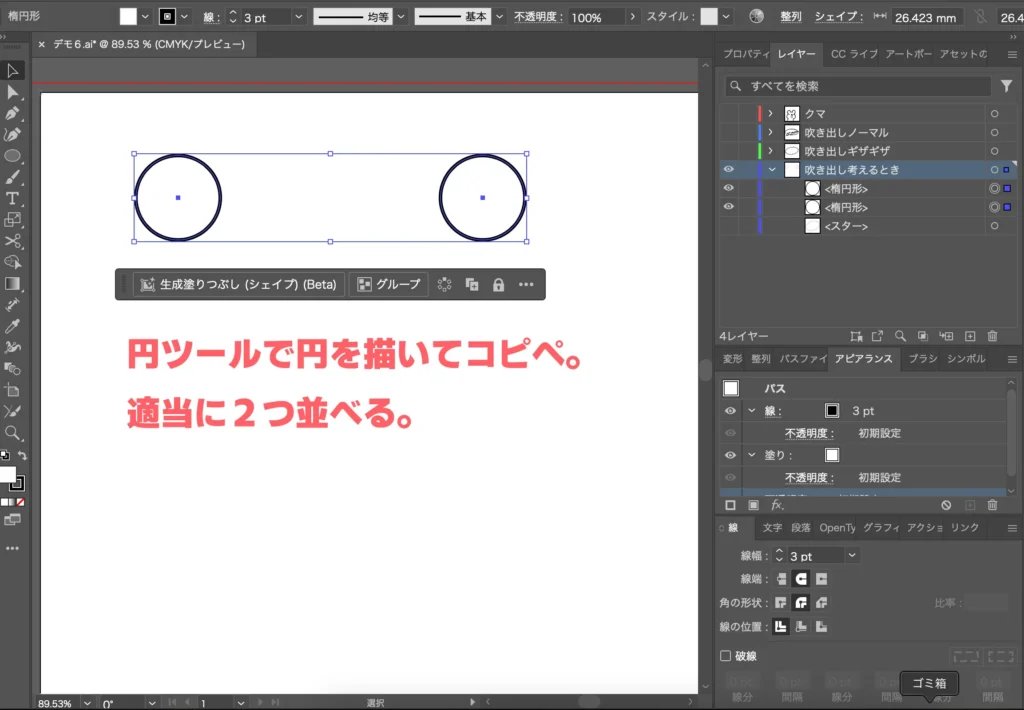1024x710 pixels.
Task: Select the Ellipse tool
Action: pyautogui.click(x=13, y=156)
